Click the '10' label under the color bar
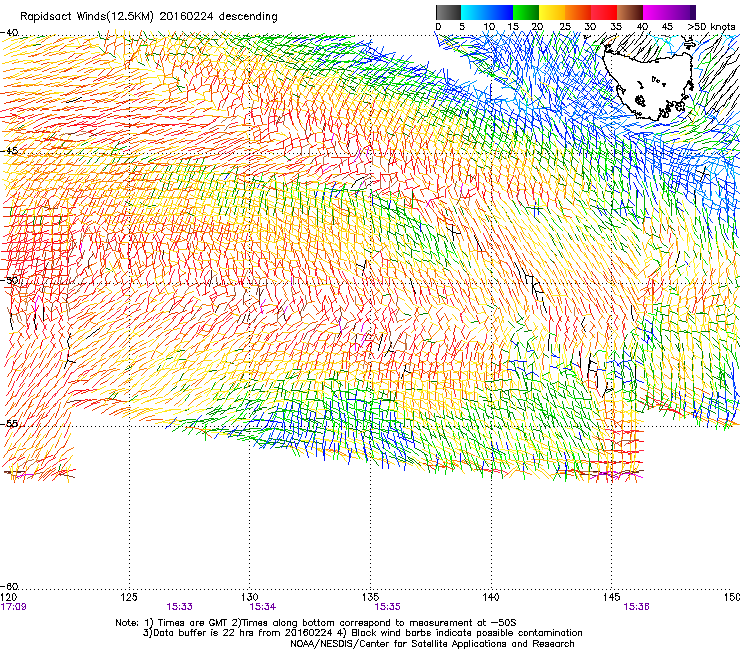Viewport: 740px width, 650px height. coord(489,27)
